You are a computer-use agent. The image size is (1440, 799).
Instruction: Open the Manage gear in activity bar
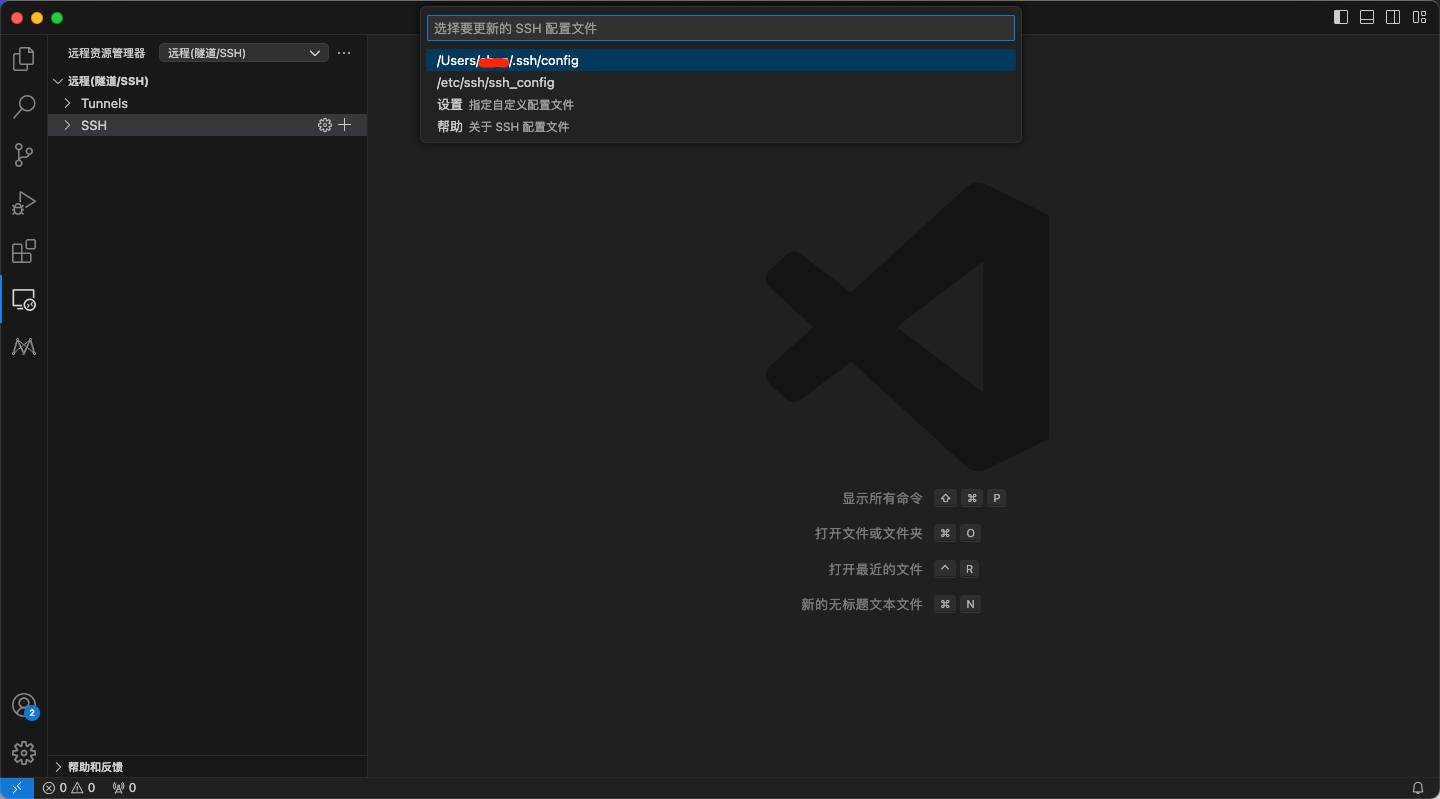[24, 752]
